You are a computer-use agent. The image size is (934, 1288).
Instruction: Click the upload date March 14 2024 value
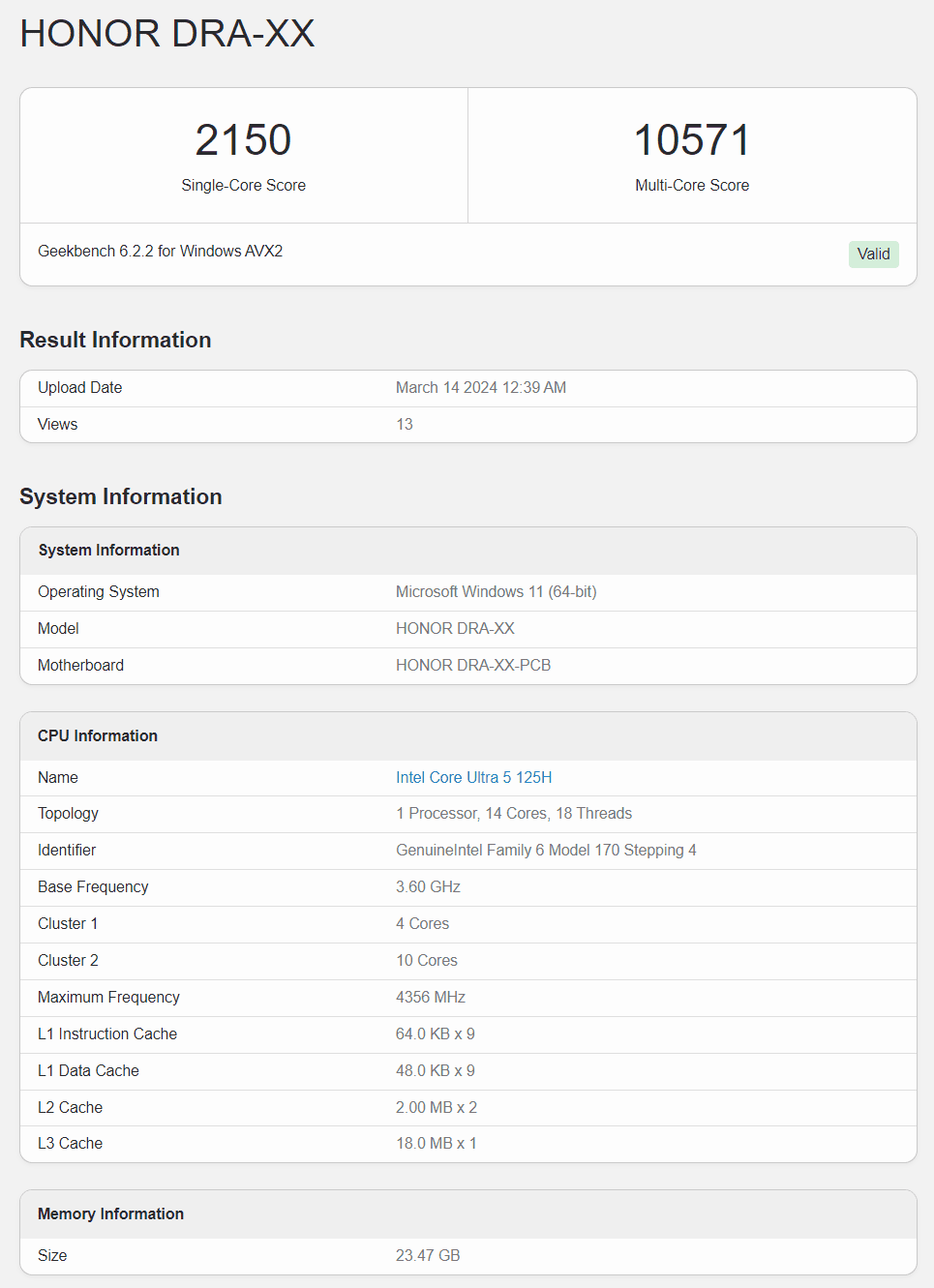pyautogui.click(x=480, y=388)
